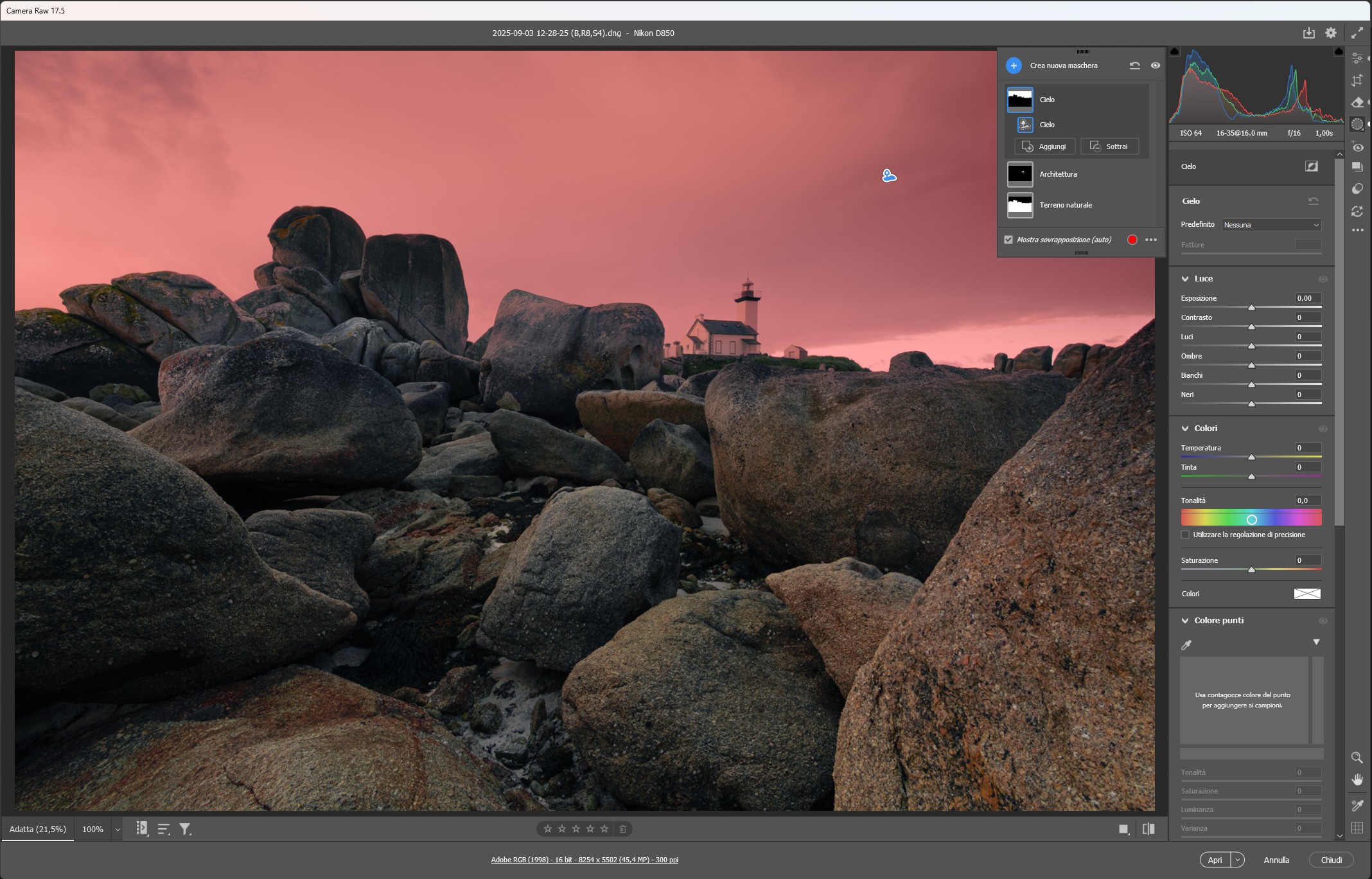Open Adobe RGB workflow options link

[585, 860]
